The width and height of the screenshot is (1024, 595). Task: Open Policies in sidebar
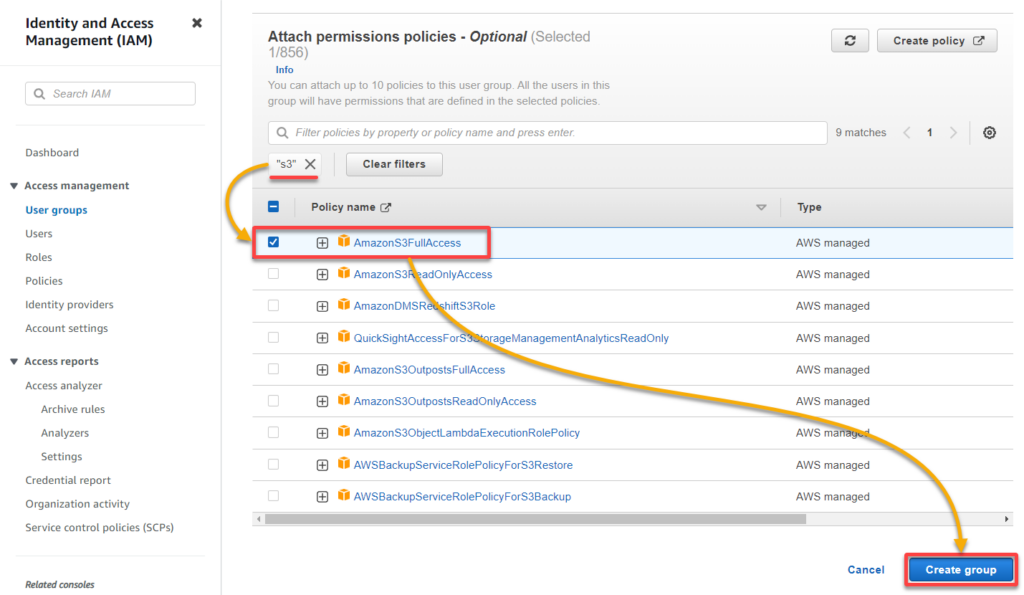point(44,281)
